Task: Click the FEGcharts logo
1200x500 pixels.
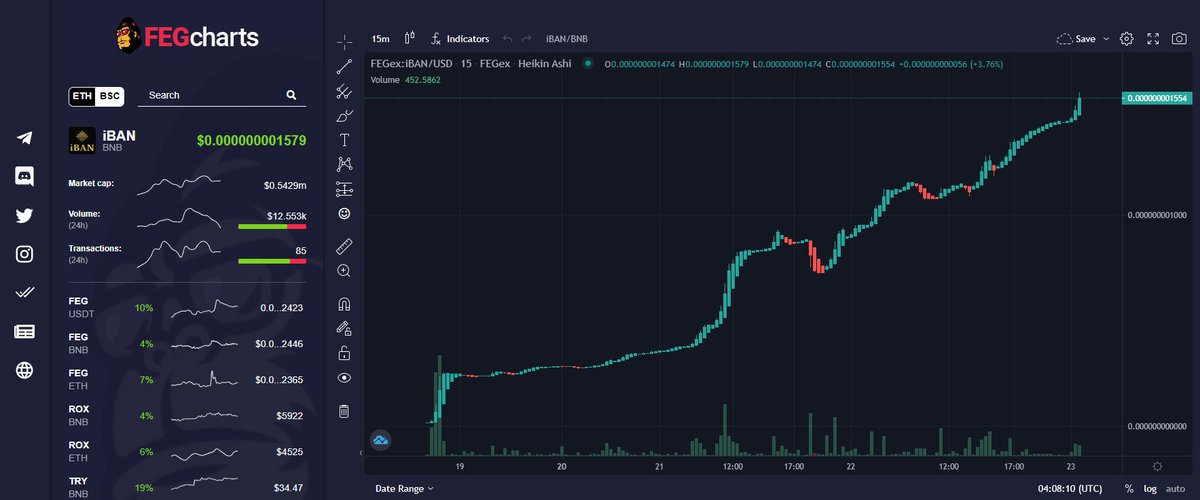Action: [186, 37]
